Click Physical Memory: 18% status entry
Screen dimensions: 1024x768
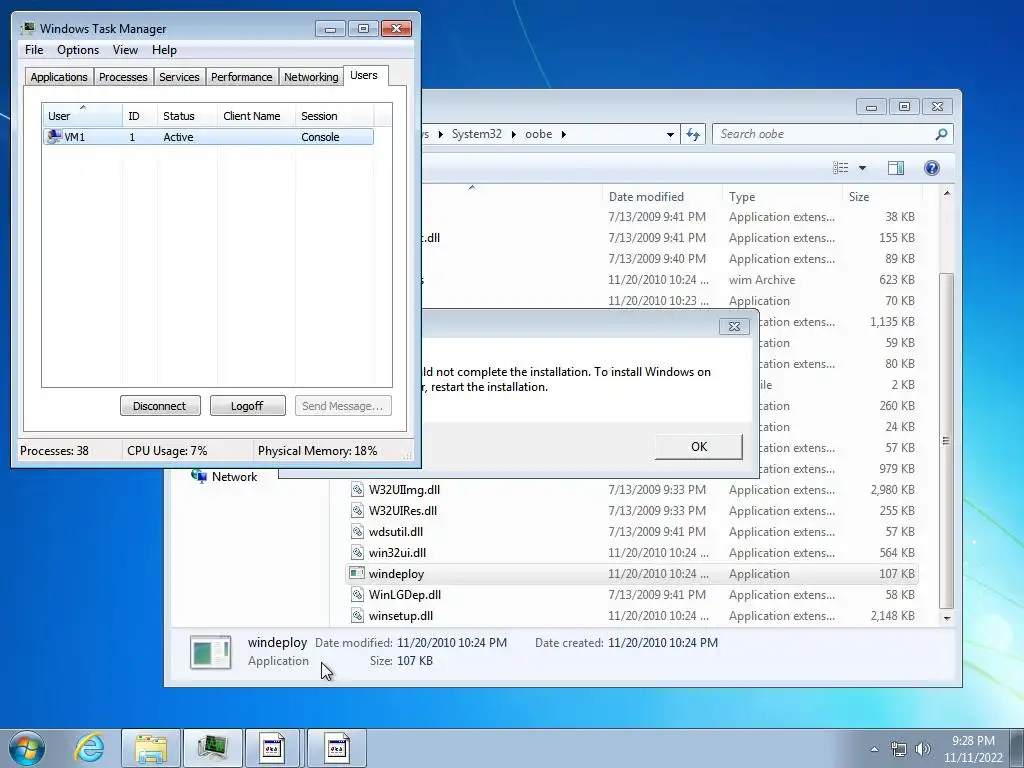317,451
